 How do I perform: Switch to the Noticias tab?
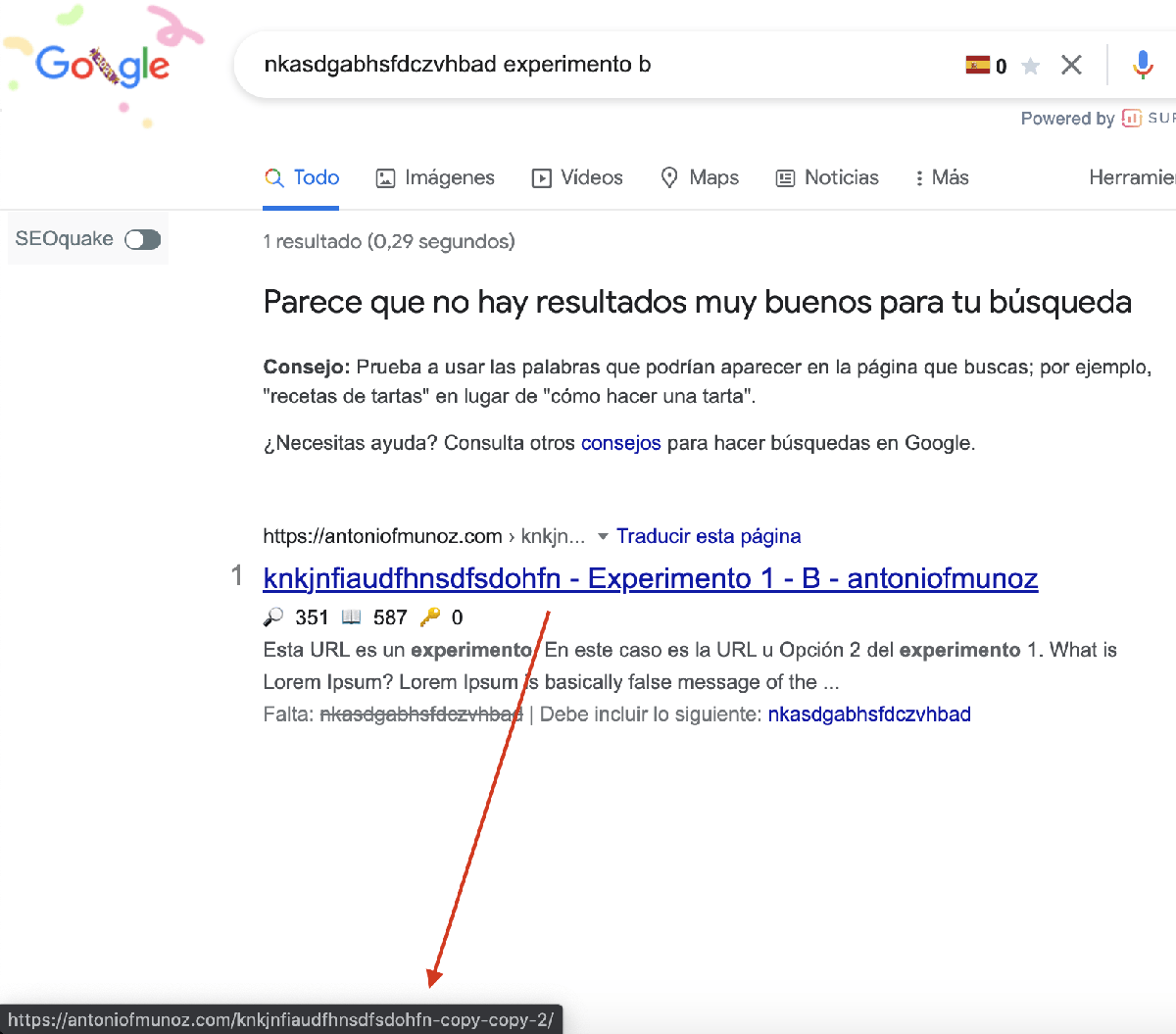point(827,177)
